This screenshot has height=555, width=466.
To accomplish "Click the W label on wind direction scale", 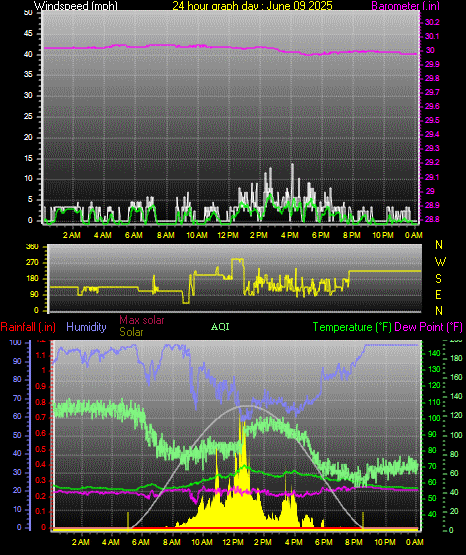I will click(440, 262).
